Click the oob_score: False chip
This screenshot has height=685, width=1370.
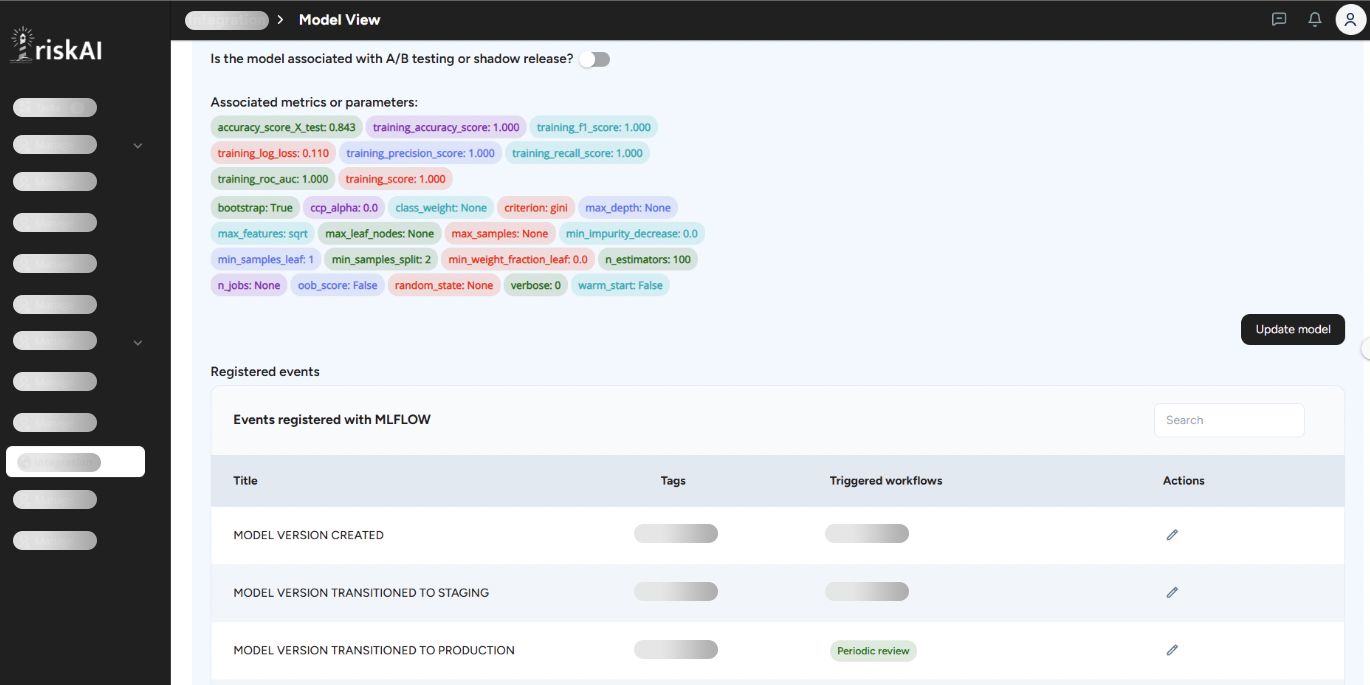[338, 286]
